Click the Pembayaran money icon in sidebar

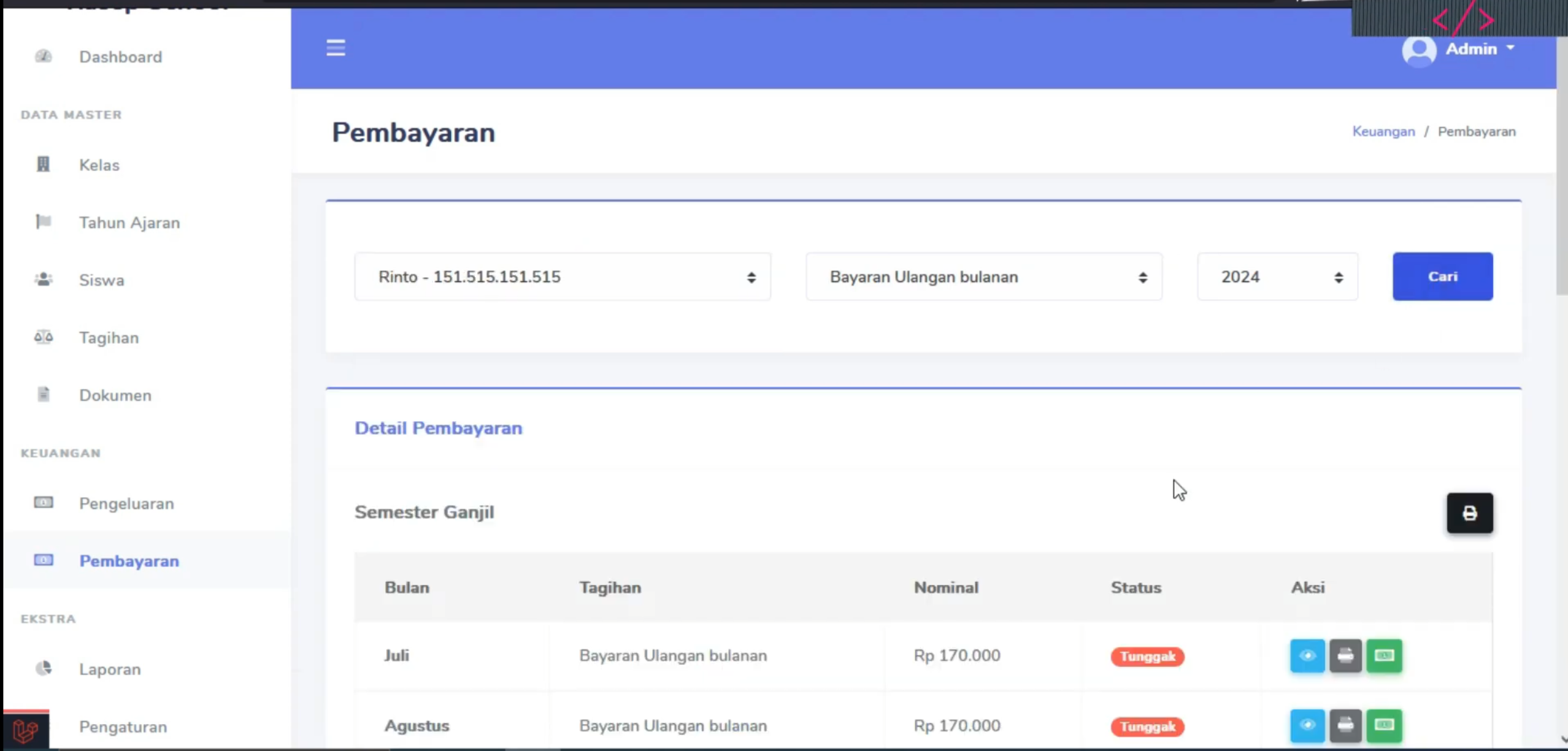[x=43, y=560]
